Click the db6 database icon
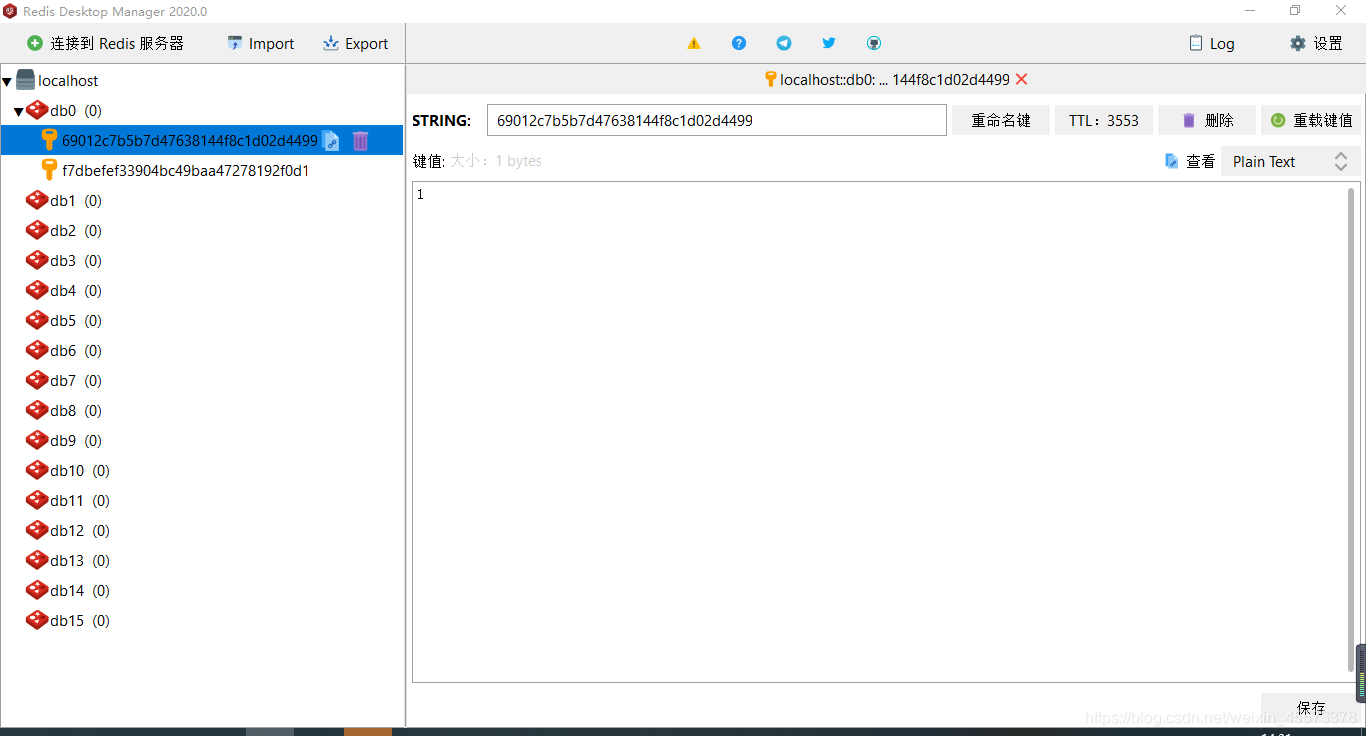Screen dimensions: 1366x736 tap(37, 350)
